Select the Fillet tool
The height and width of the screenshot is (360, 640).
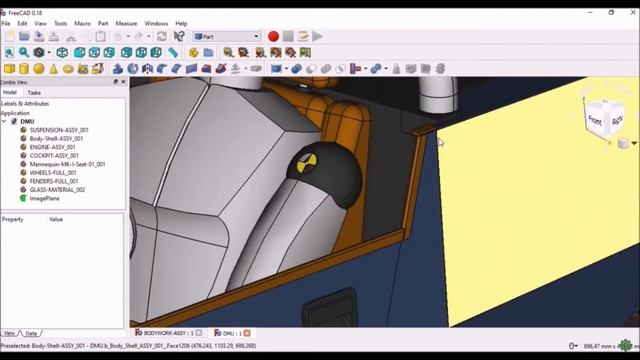coord(162,69)
